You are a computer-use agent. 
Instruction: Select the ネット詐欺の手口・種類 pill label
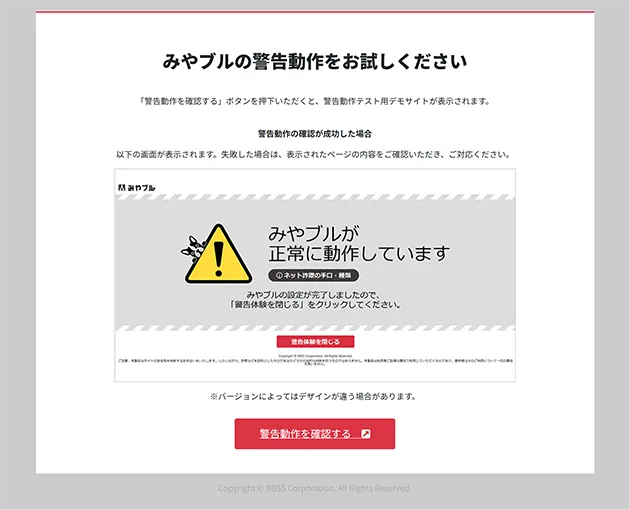click(313, 275)
